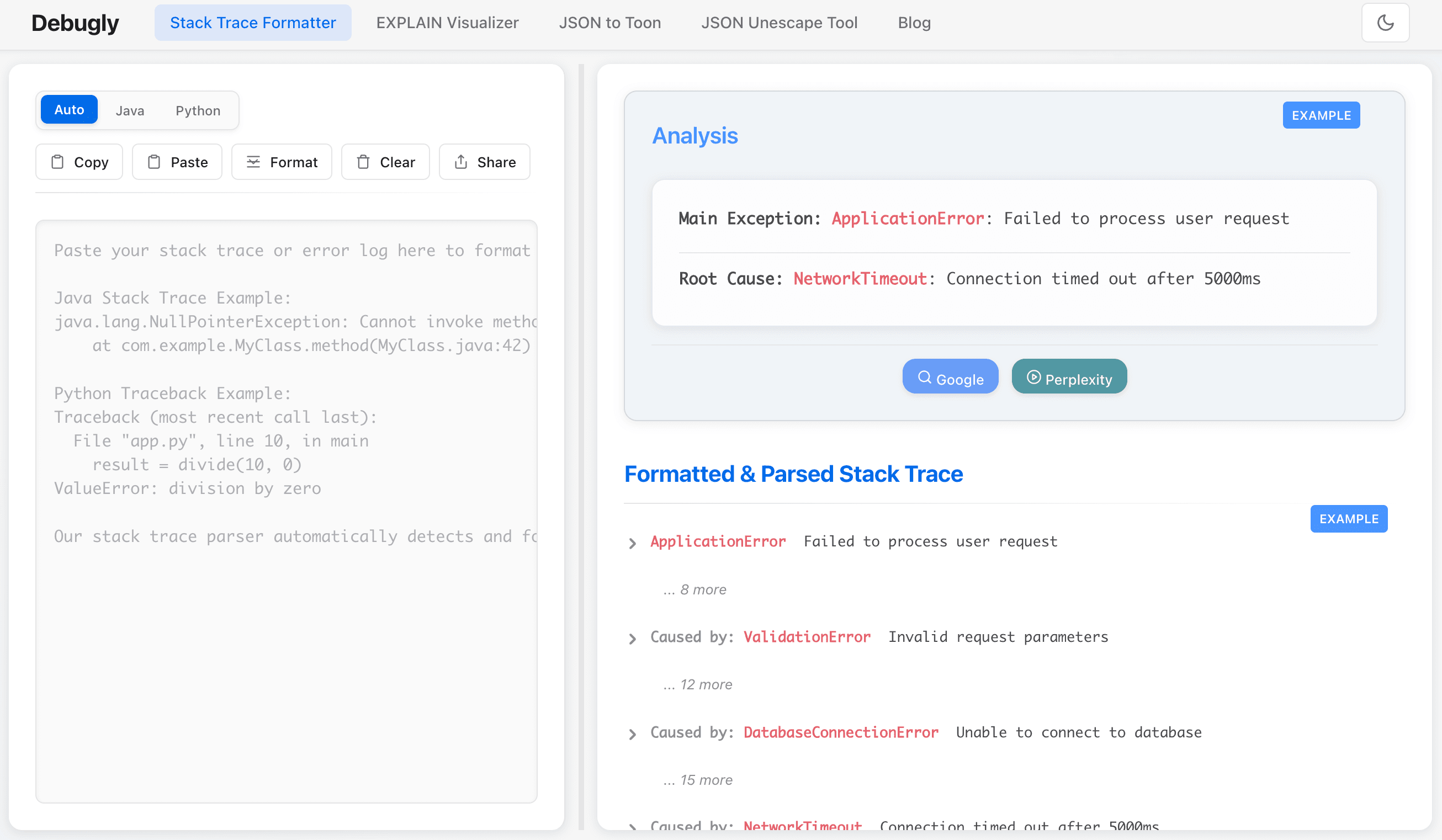The height and width of the screenshot is (840, 1442).
Task: Toggle dark mode with the moon icon
Action: [x=1385, y=23]
